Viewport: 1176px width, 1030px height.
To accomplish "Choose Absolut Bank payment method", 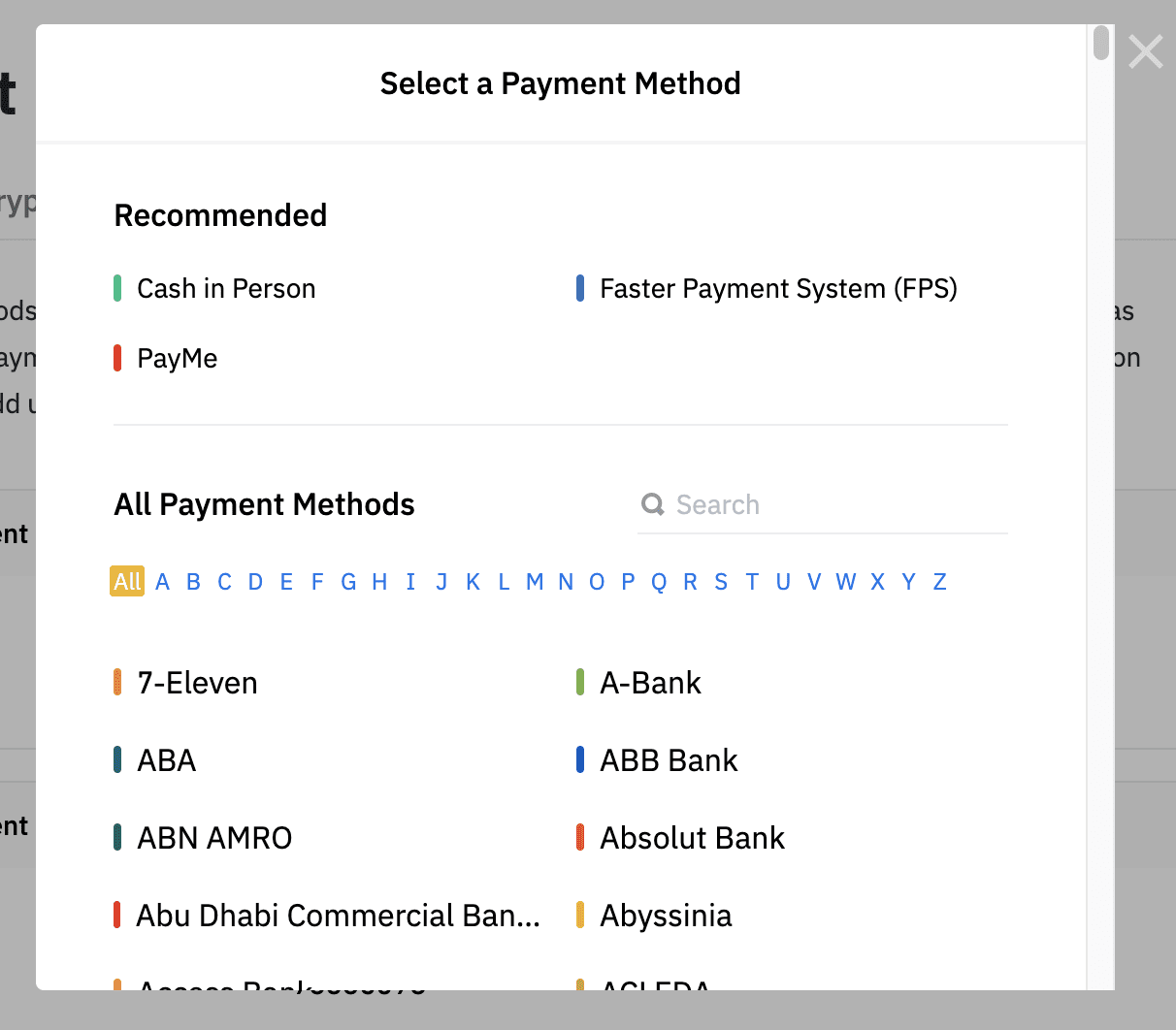I will pos(692,838).
